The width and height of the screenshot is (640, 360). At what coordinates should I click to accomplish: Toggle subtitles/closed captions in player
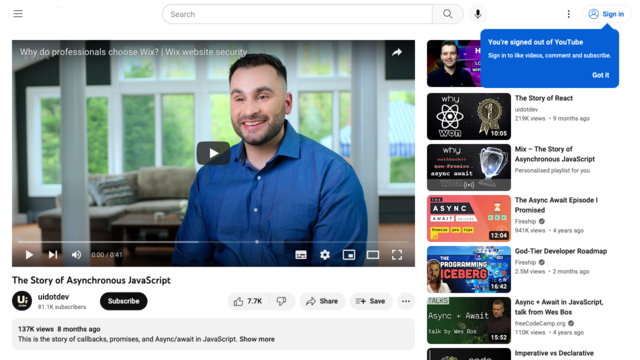pyautogui.click(x=301, y=255)
